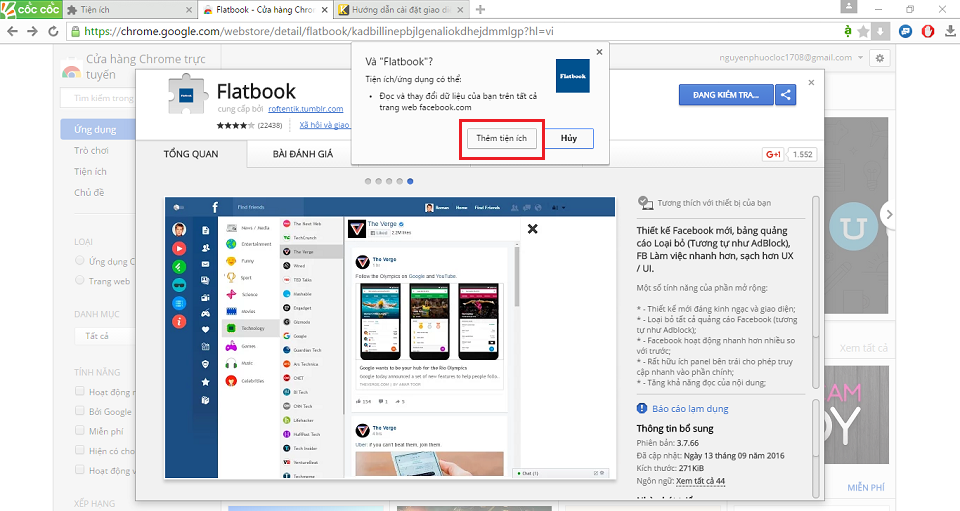The height and width of the screenshot is (511, 960).
Task: Open the red stop-hand ad blocker icon
Action: point(928,31)
